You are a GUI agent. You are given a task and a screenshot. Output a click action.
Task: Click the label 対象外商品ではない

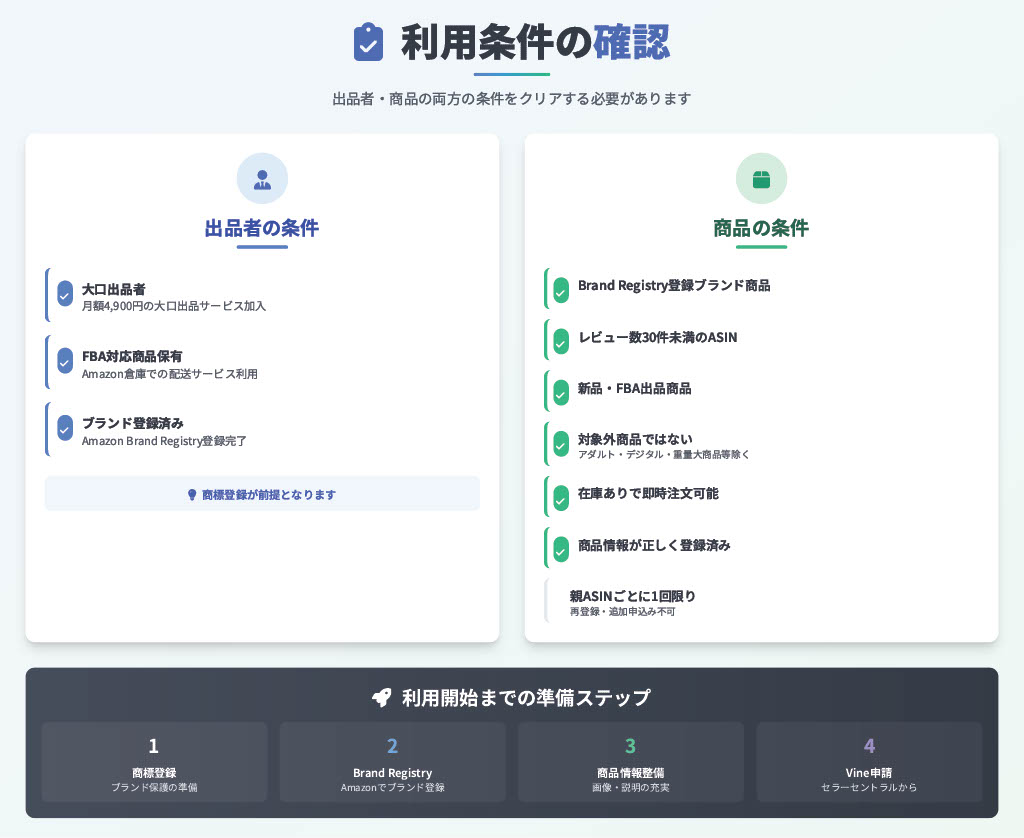635,439
